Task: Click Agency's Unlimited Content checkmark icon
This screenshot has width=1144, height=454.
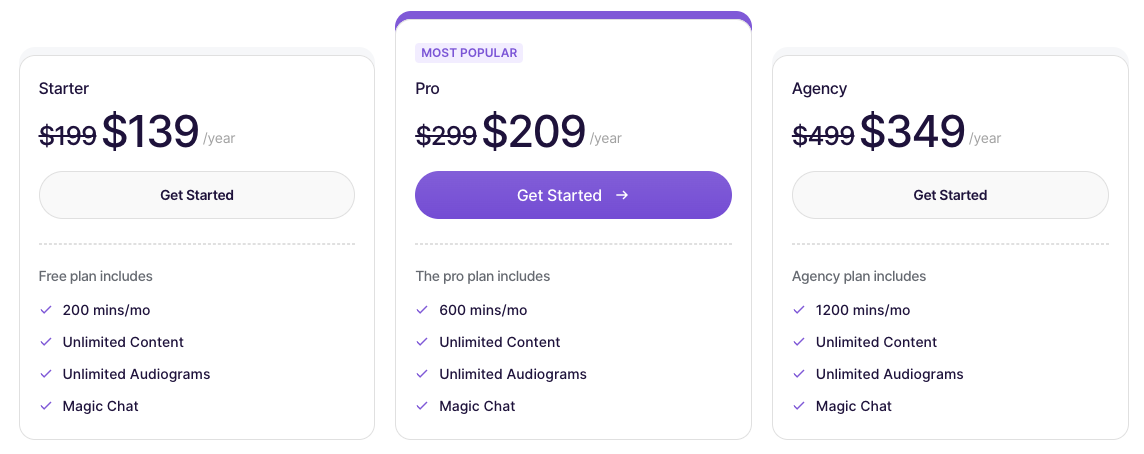Action: click(x=799, y=342)
